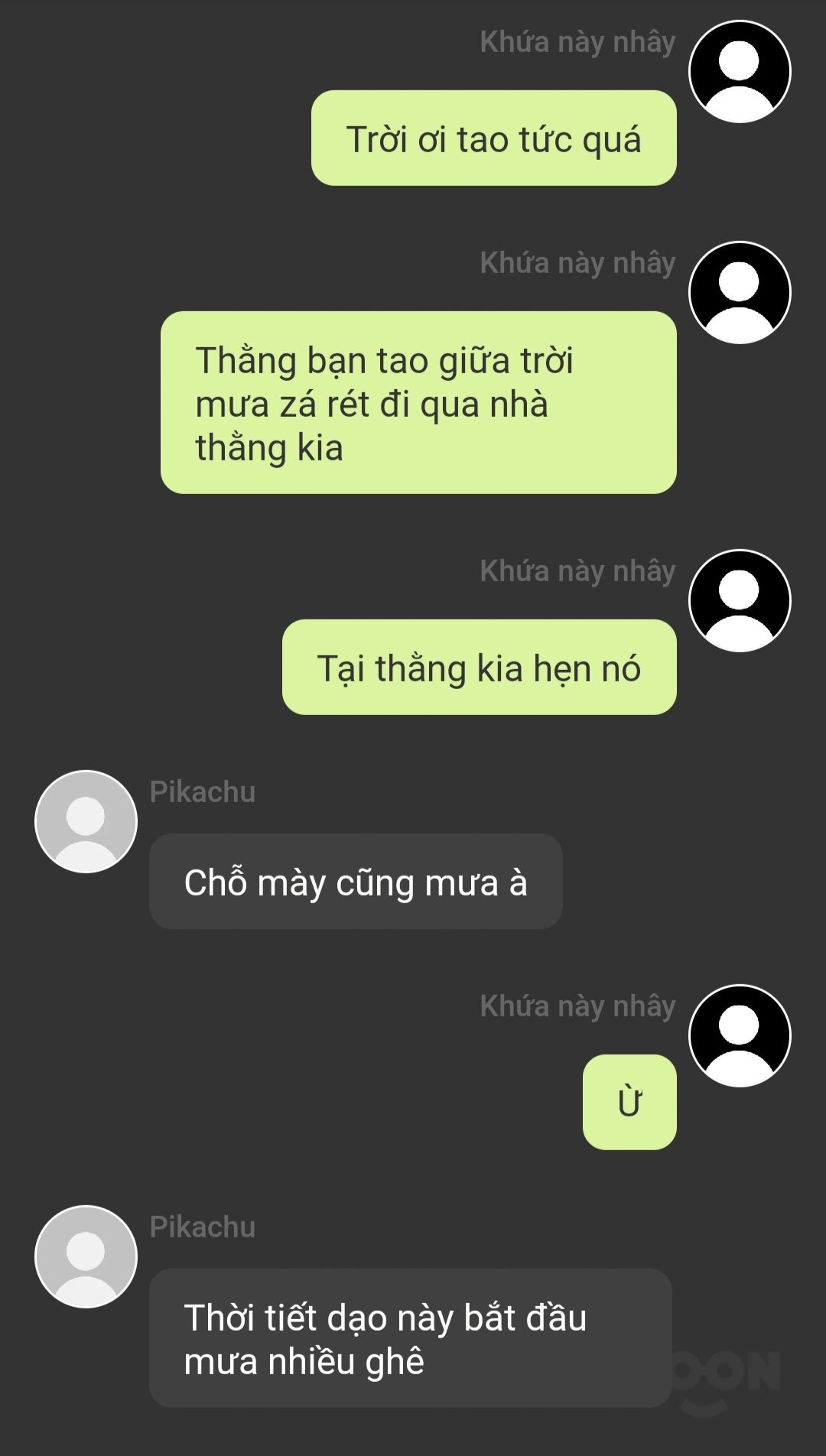Open the sender avatar next to "Thằng bạn tao" message
Viewport: 826px width, 1456px height.
click(740, 292)
